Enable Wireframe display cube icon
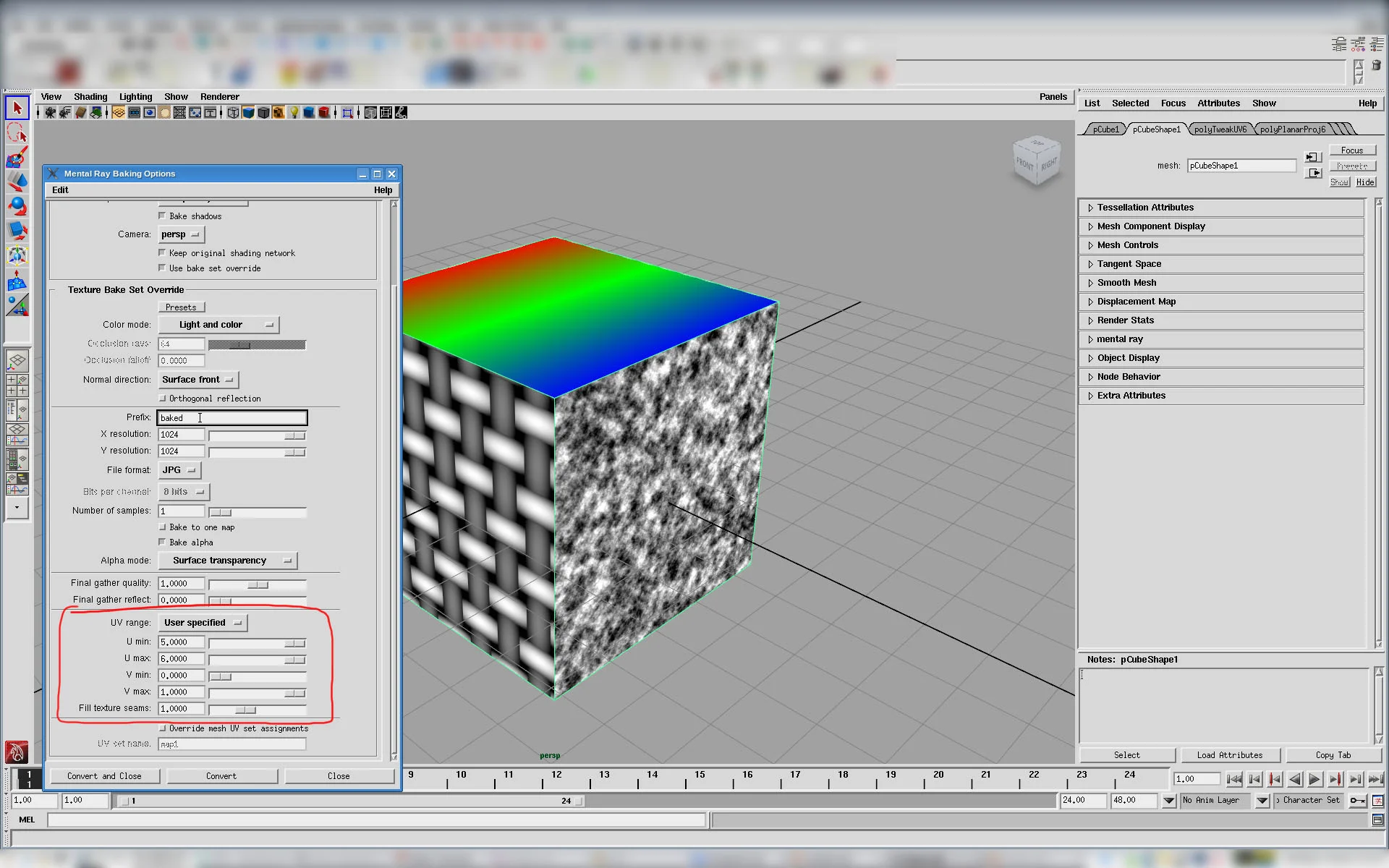 pyautogui.click(x=233, y=113)
